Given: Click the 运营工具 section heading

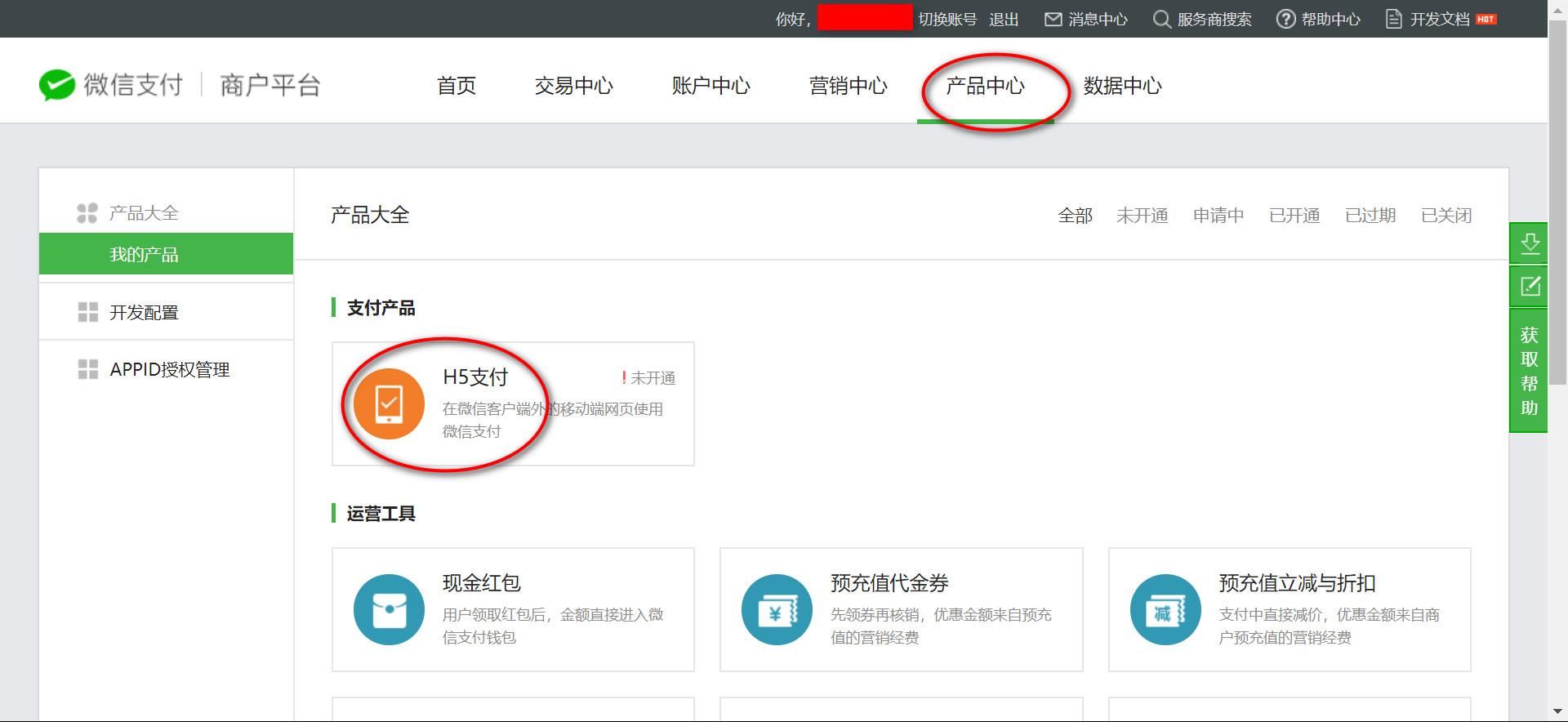Looking at the screenshot, I should (x=381, y=514).
